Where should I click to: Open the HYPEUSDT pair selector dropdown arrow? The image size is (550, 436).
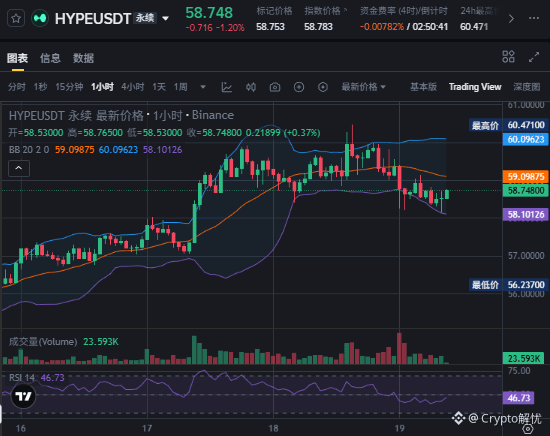click(166, 18)
